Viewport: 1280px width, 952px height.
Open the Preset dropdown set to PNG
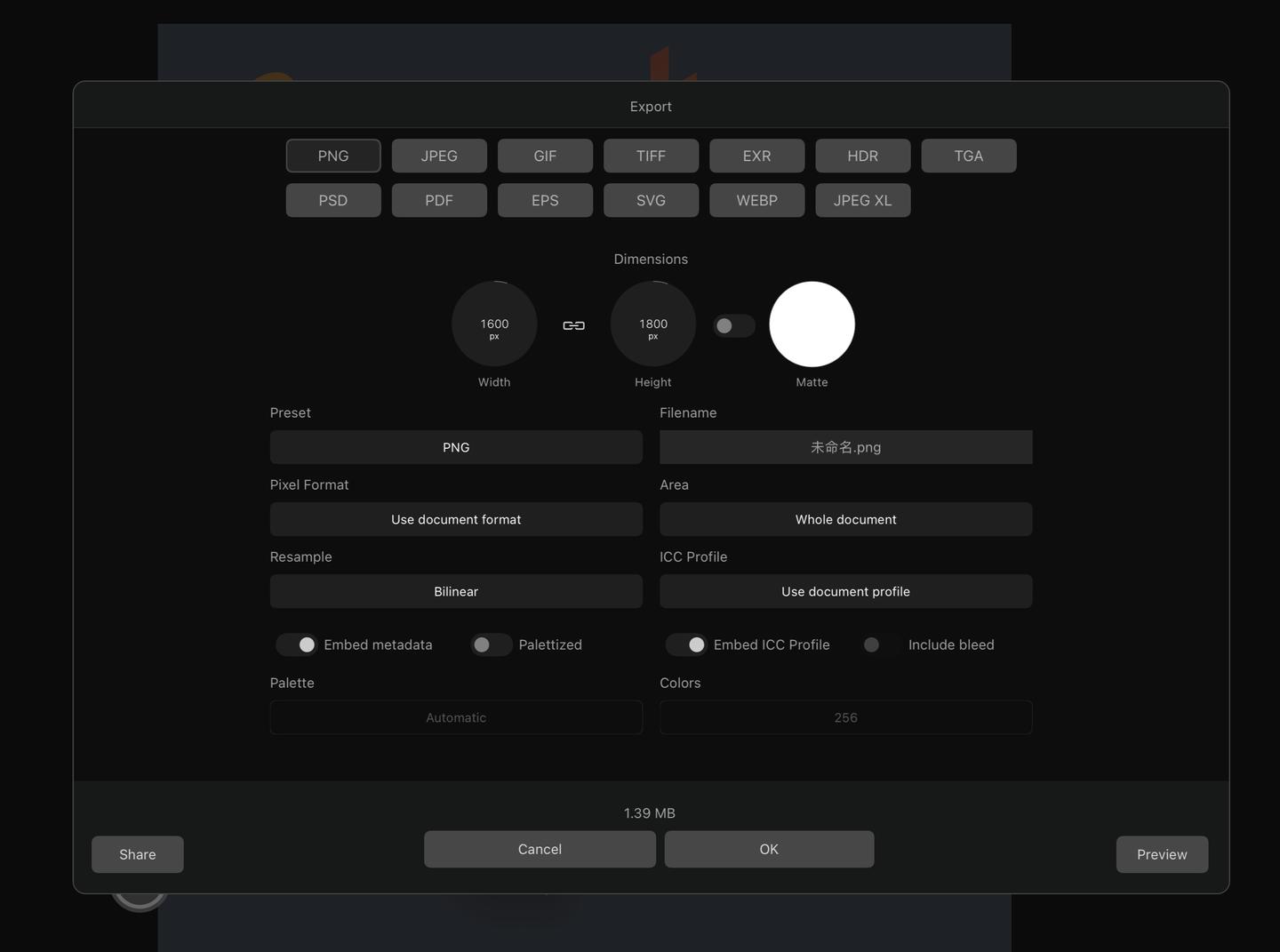click(456, 447)
